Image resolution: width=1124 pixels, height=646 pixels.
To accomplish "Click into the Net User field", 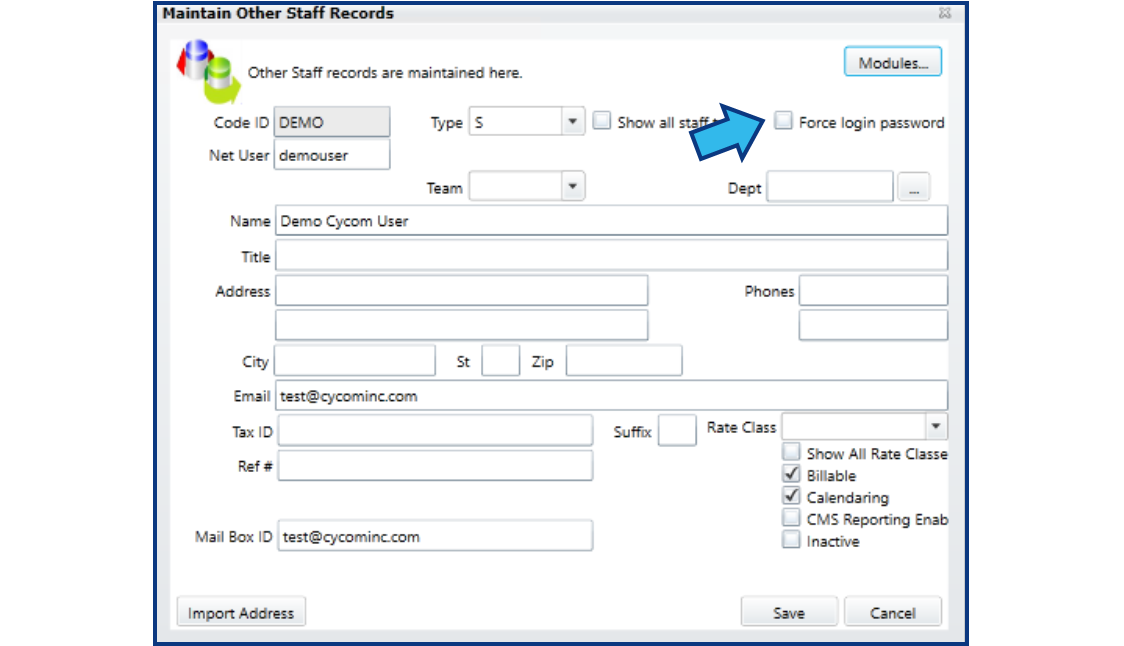I will [330, 155].
